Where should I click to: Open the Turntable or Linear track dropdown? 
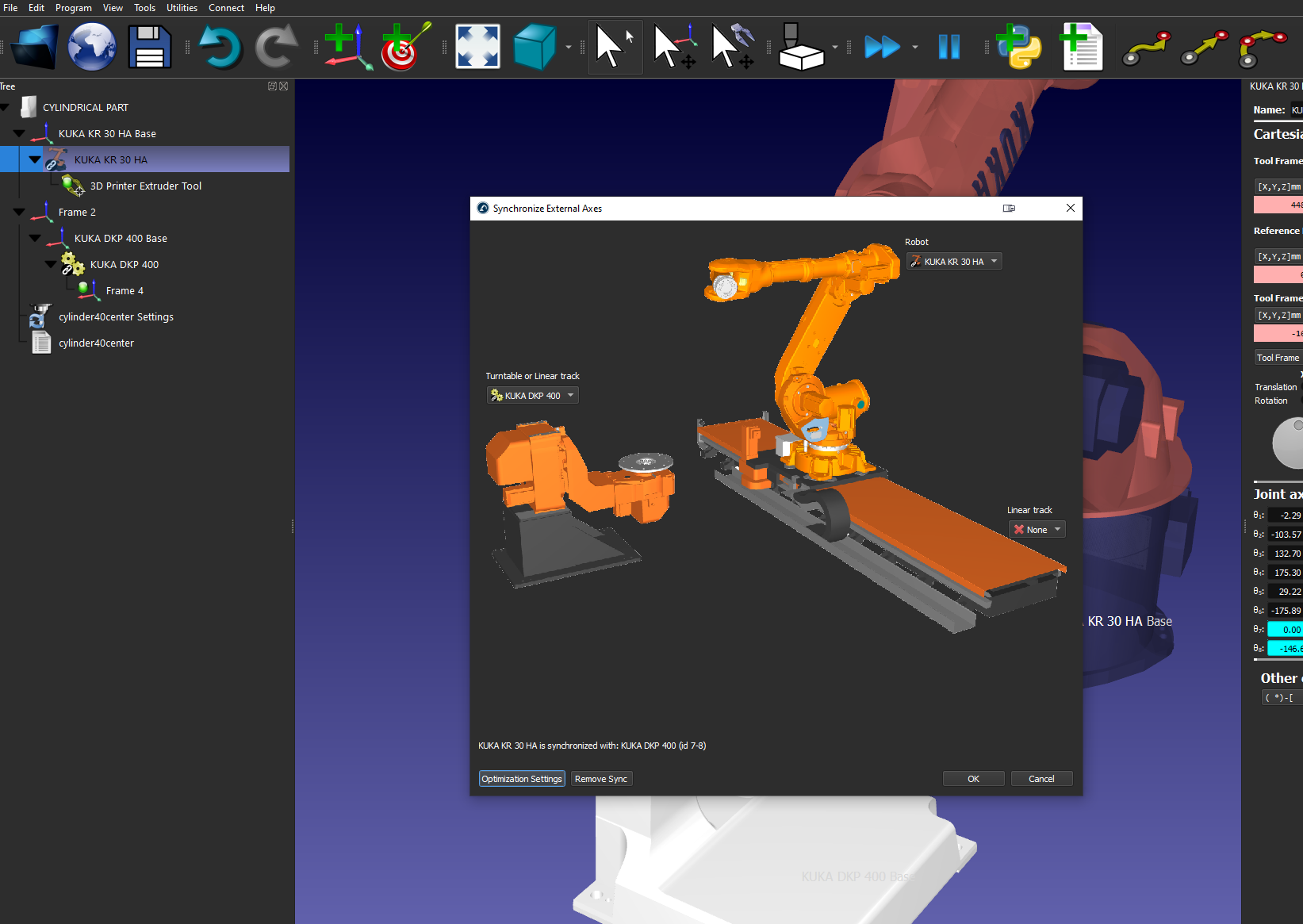tap(532, 396)
